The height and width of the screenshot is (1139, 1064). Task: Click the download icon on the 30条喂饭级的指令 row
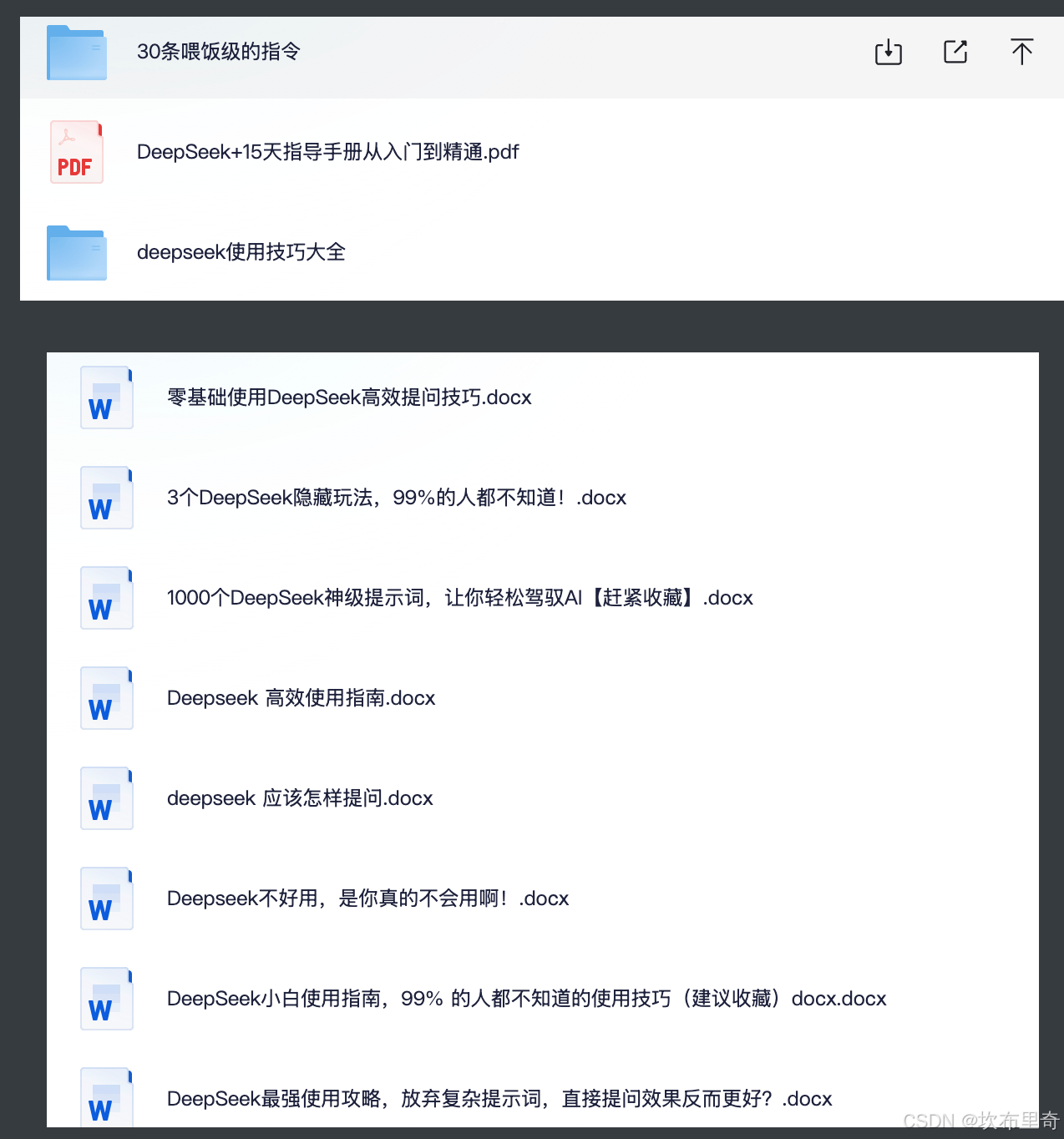click(888, 52)
